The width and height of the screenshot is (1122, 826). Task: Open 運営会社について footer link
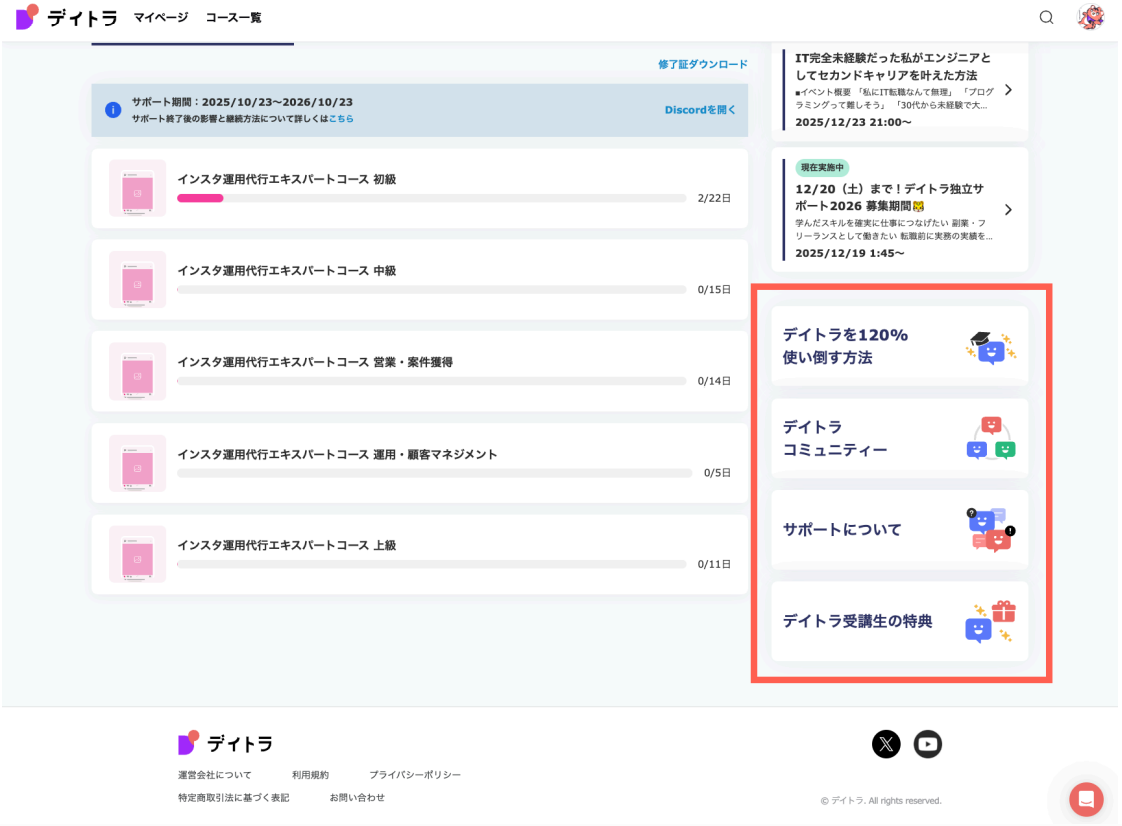coord(215,774)
